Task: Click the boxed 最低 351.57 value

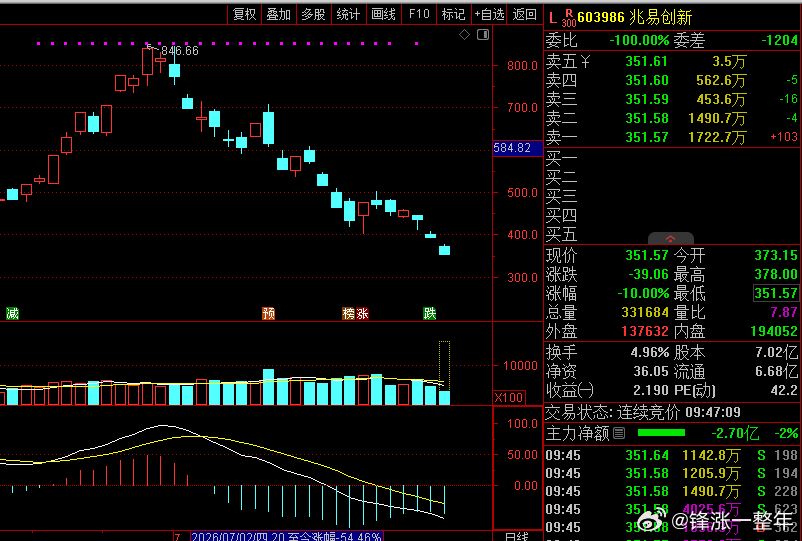Action: 776,293
